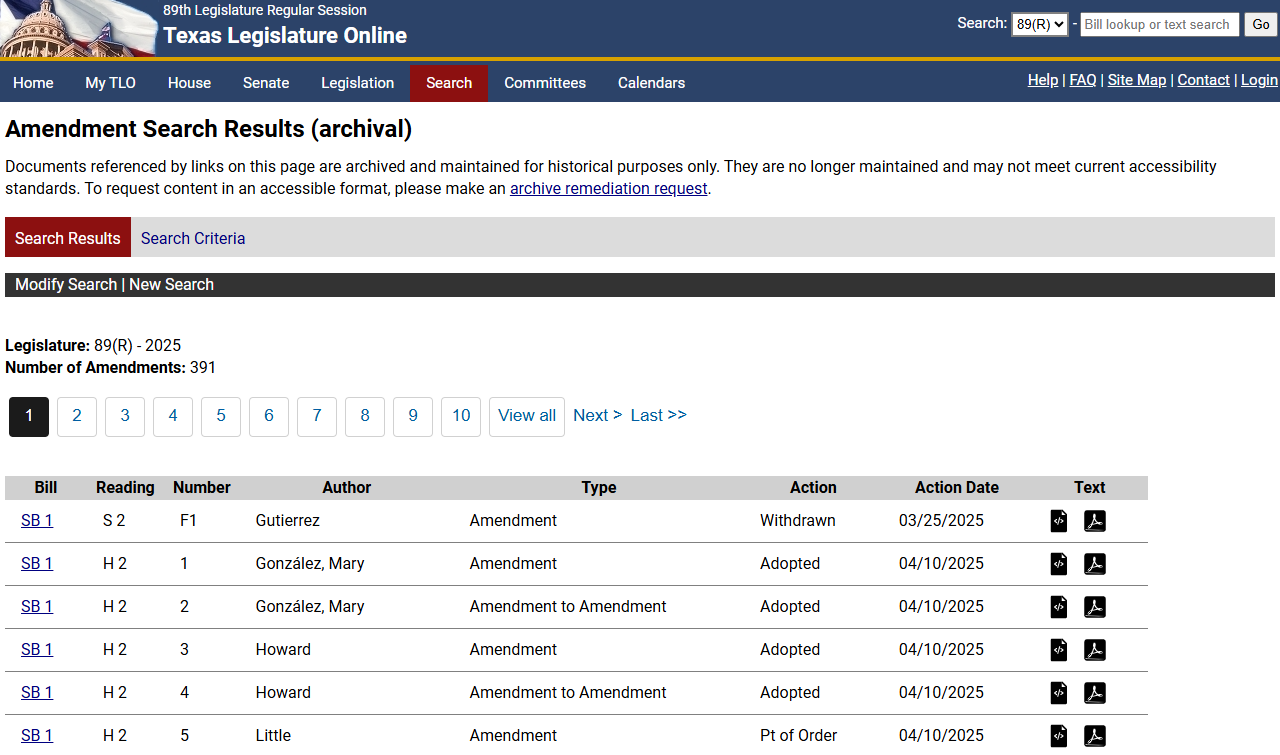The width and height of the screenshot is (1280, 755).
Task: Open PDF for González's amendment to amendment 2
Action: click(x=1095, y=607)
